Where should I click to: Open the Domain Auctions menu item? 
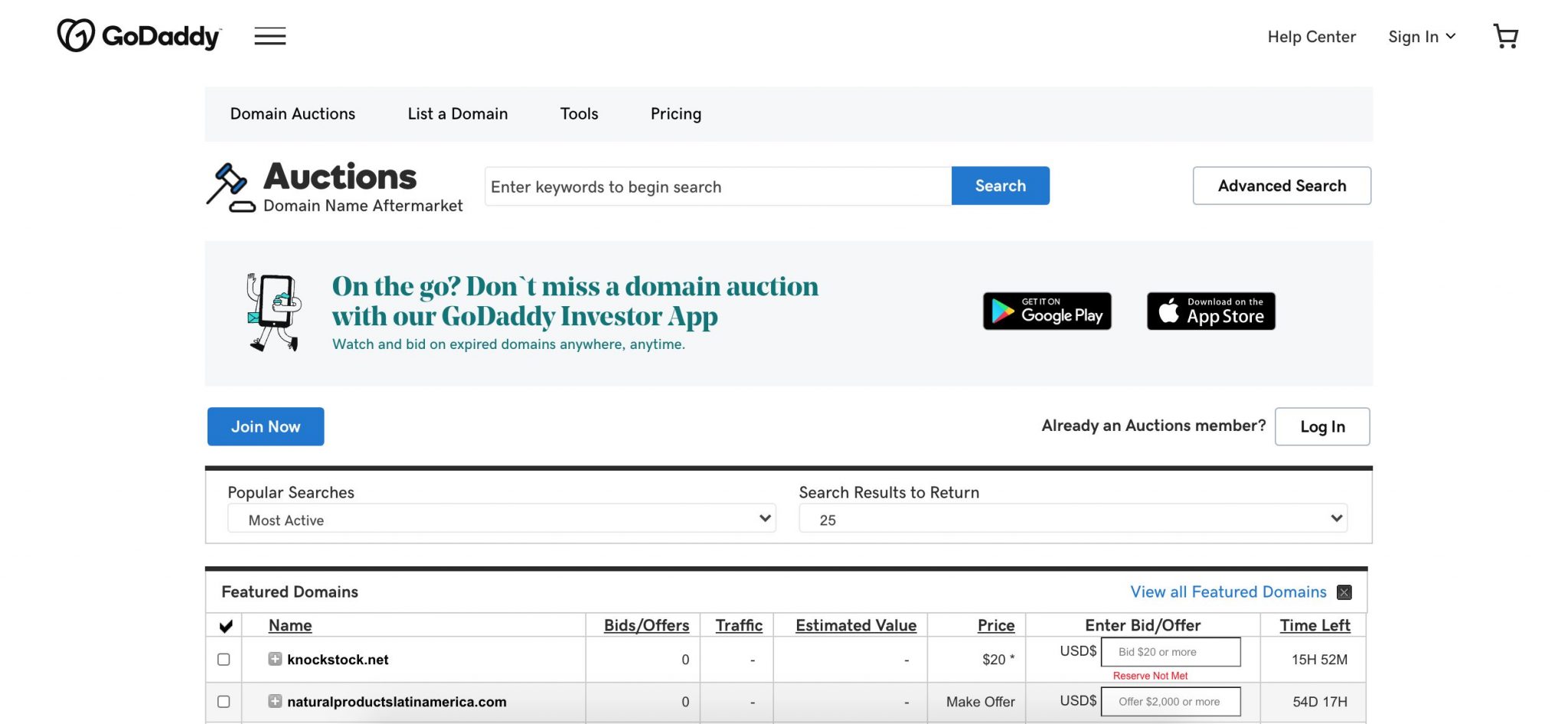tap(292, 114)
